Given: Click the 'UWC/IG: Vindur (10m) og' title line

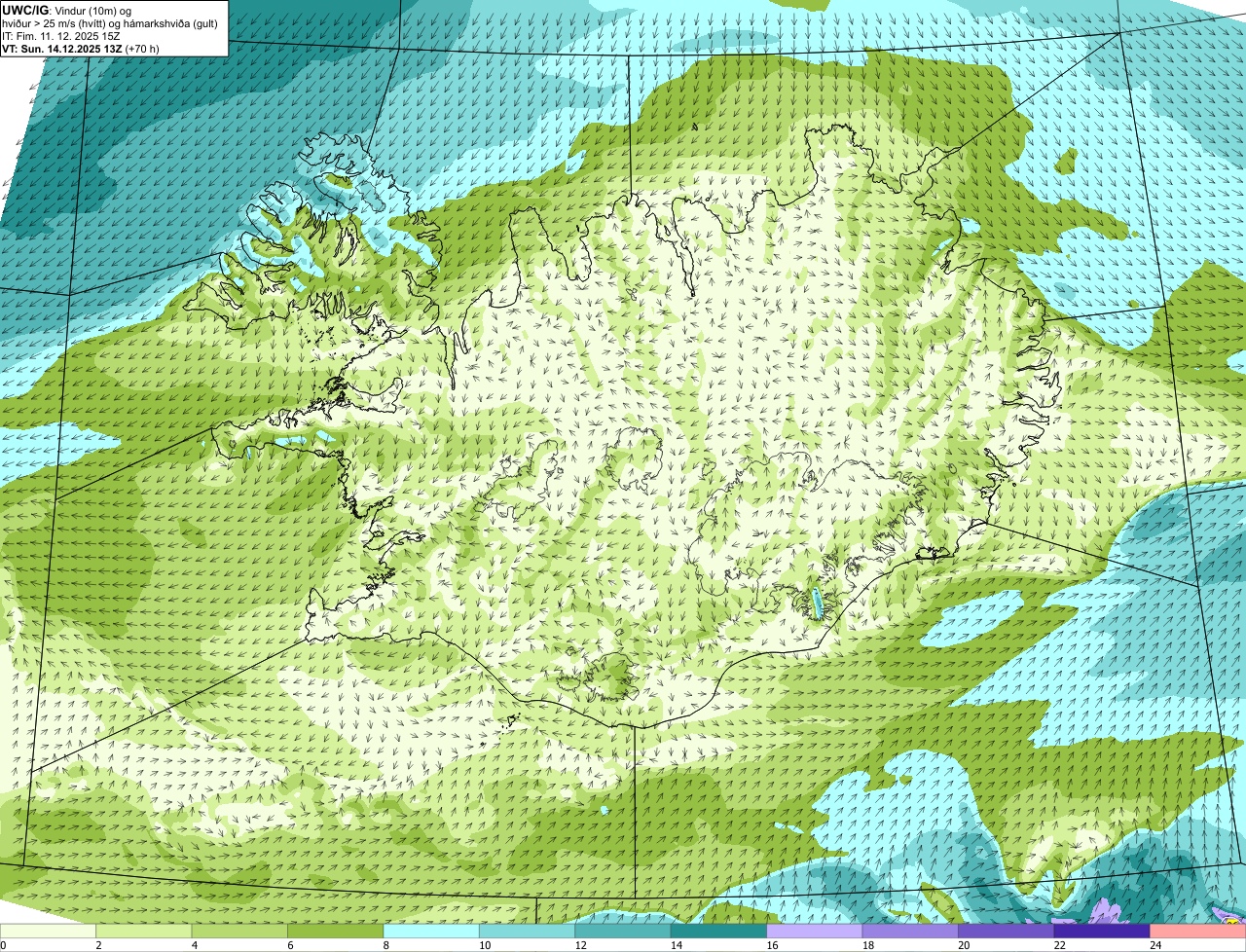Looking at the screenshot, I should pos(67,11).
